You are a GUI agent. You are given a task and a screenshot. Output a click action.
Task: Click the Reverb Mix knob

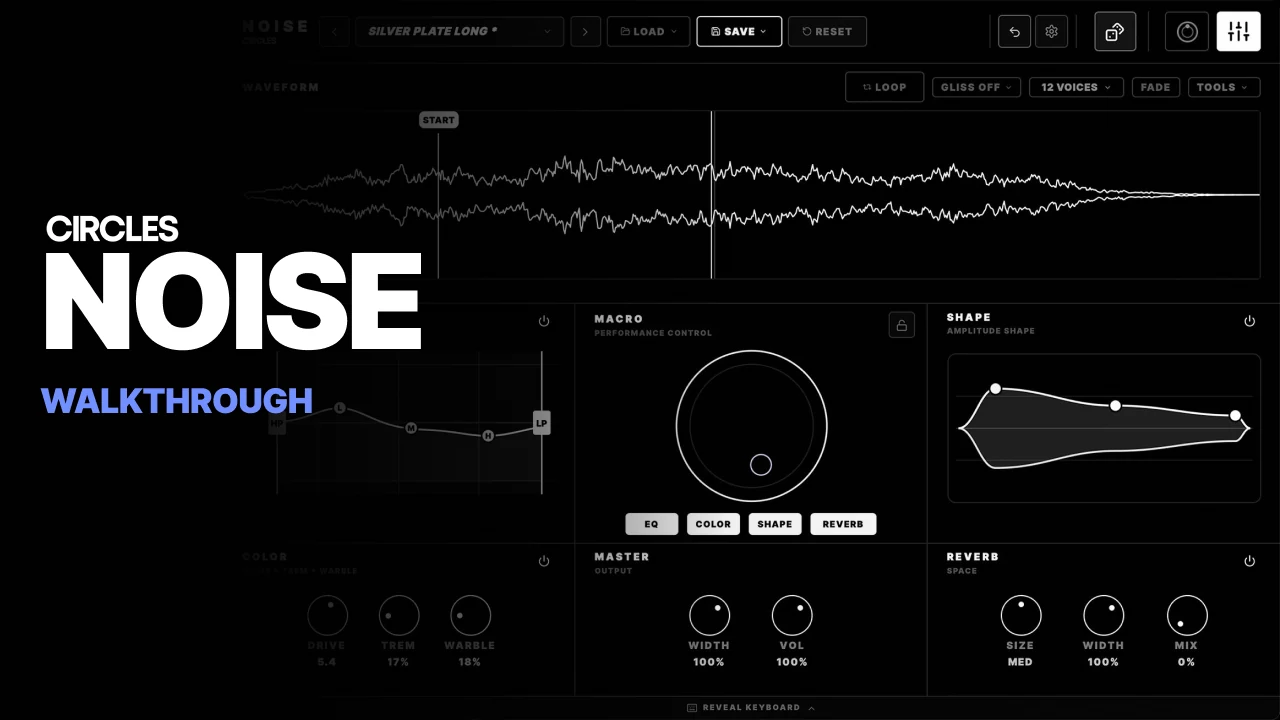pyautogui.click(x=1187, y=616)
